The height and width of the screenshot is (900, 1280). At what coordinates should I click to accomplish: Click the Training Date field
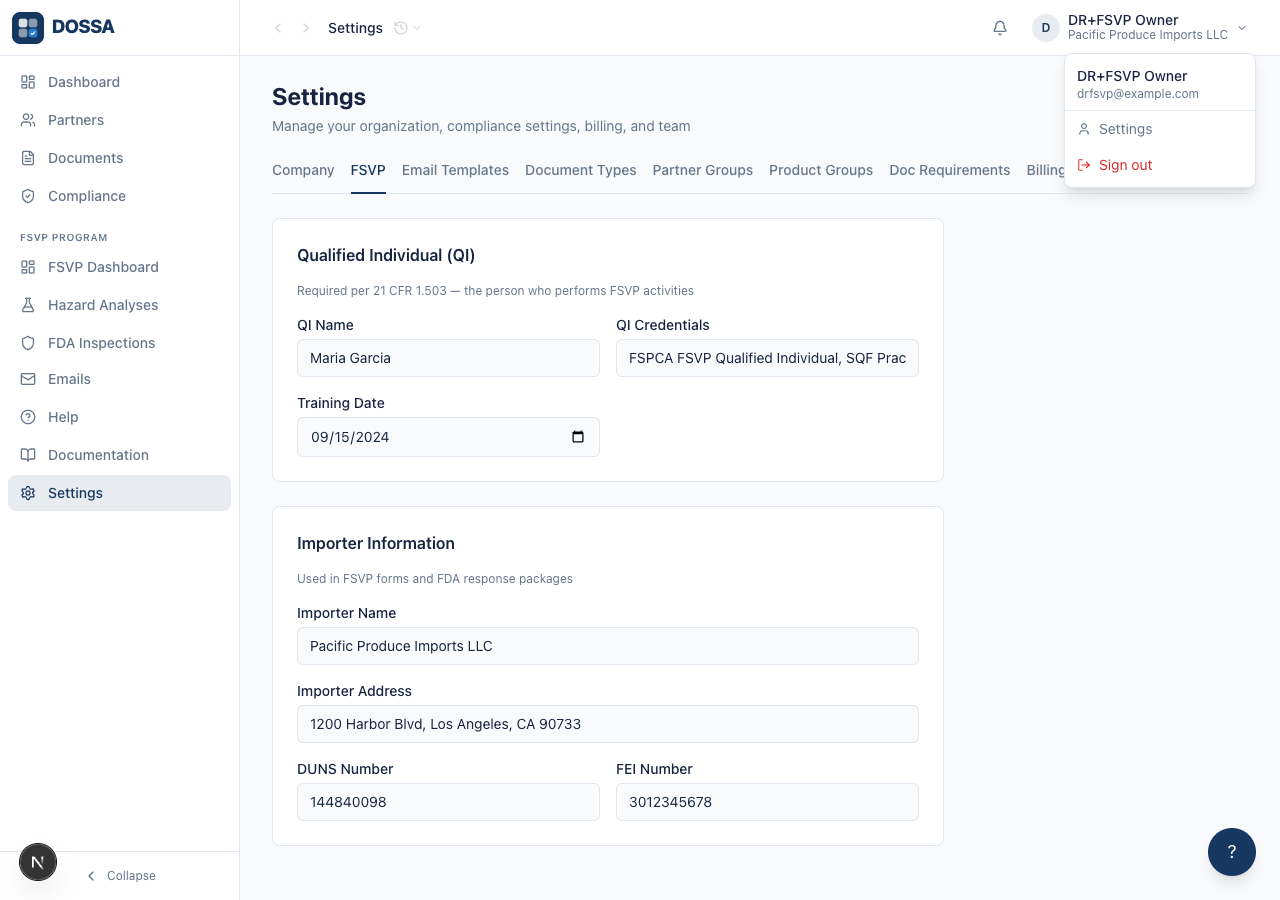[x=448, y=437]
